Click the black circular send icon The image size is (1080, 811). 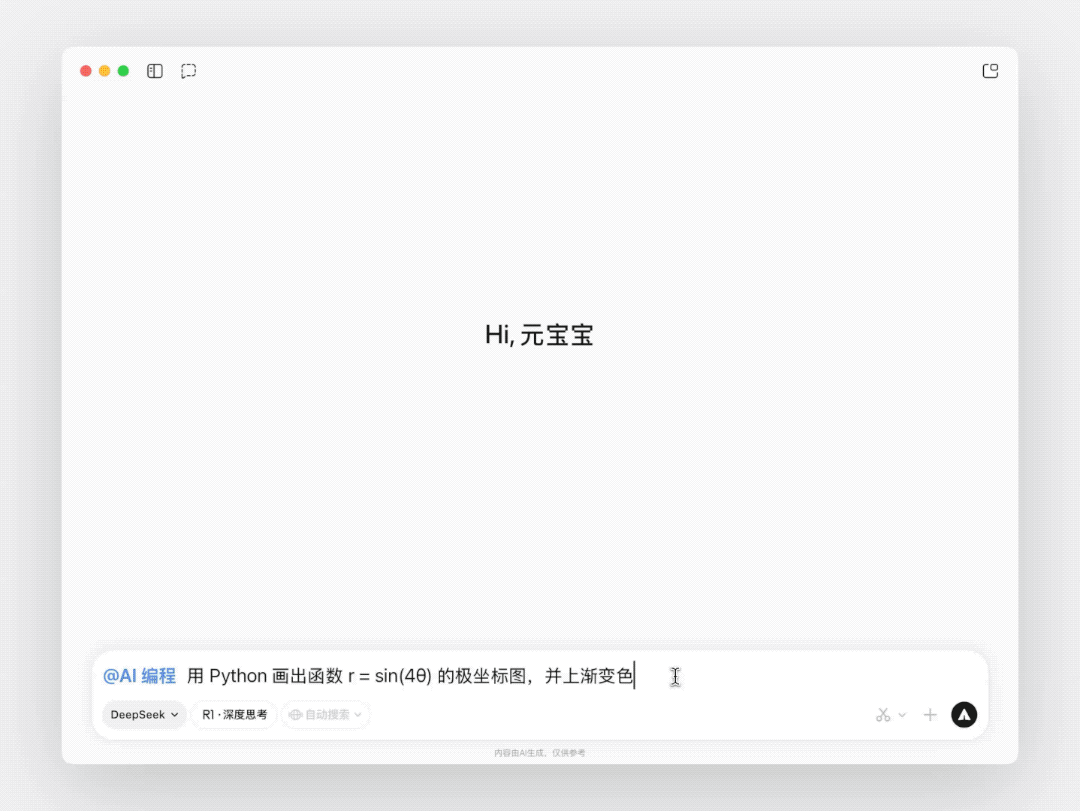pyautogui.click(x=963, y=714)
